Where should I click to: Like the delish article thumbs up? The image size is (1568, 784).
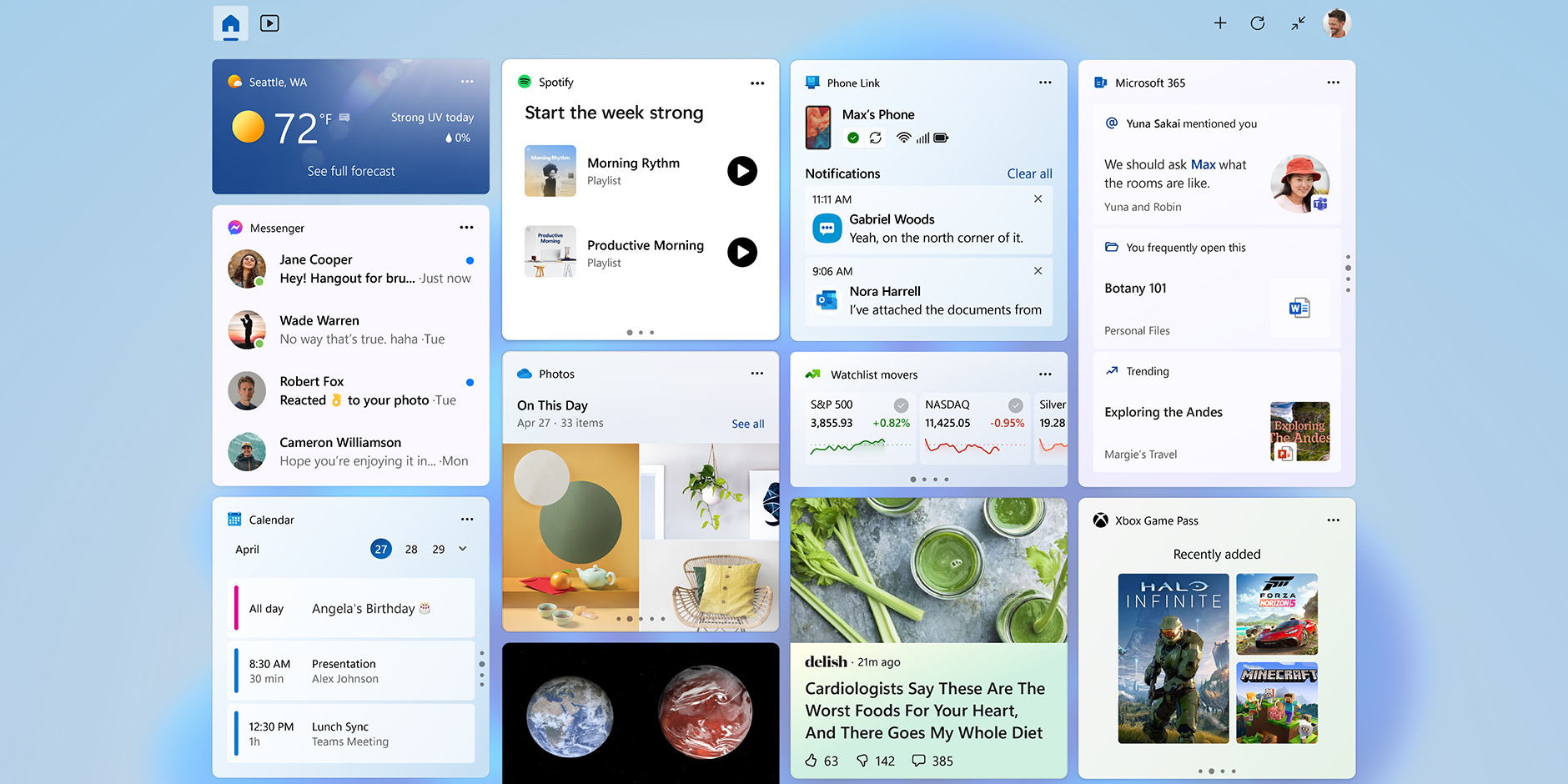tap(812, 761)
